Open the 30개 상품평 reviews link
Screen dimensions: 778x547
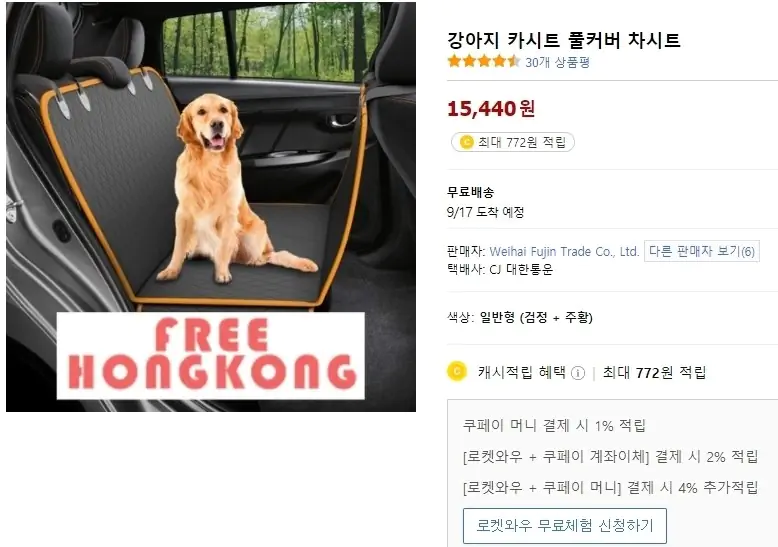click(x=557, y=62)
